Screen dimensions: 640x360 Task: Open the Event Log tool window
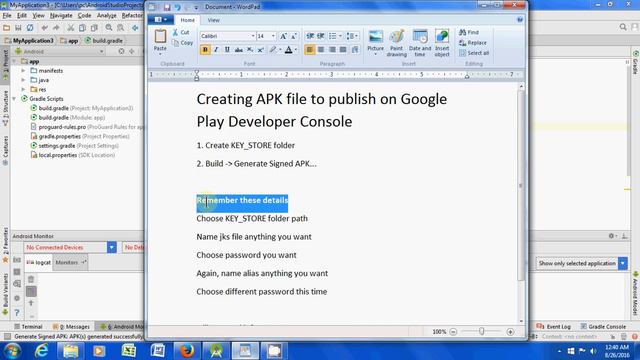tap(553, 327)
